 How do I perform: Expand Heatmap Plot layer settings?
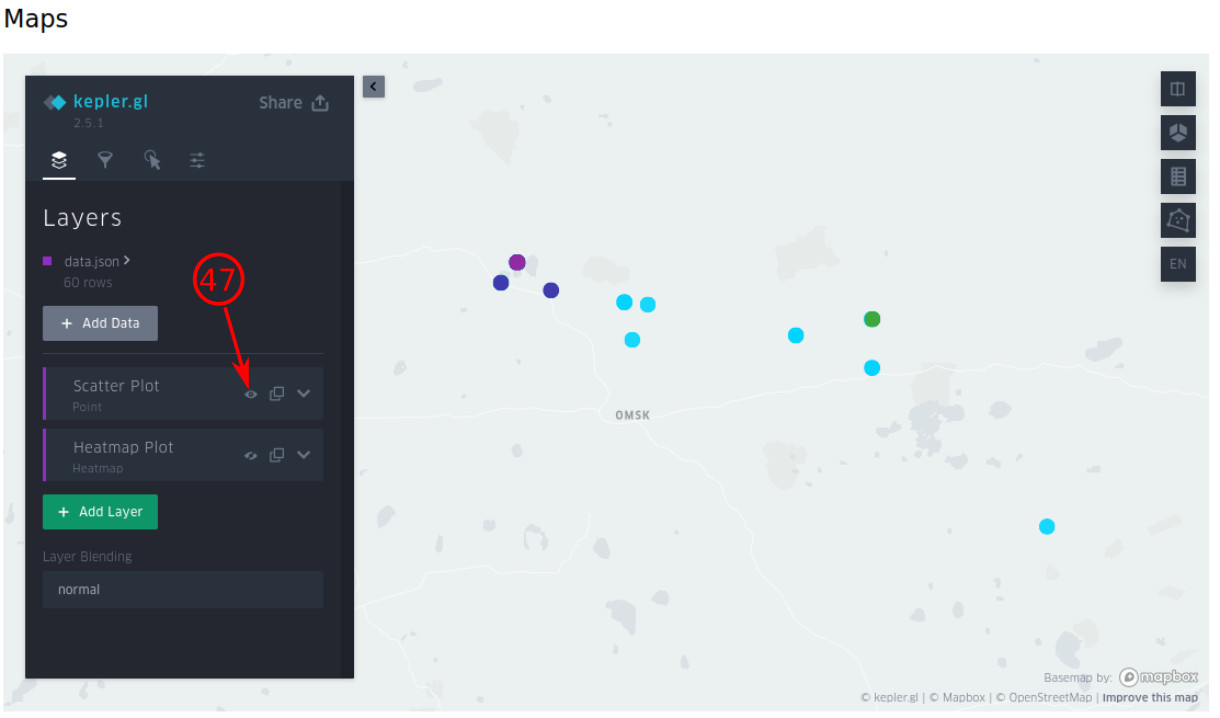304,455
